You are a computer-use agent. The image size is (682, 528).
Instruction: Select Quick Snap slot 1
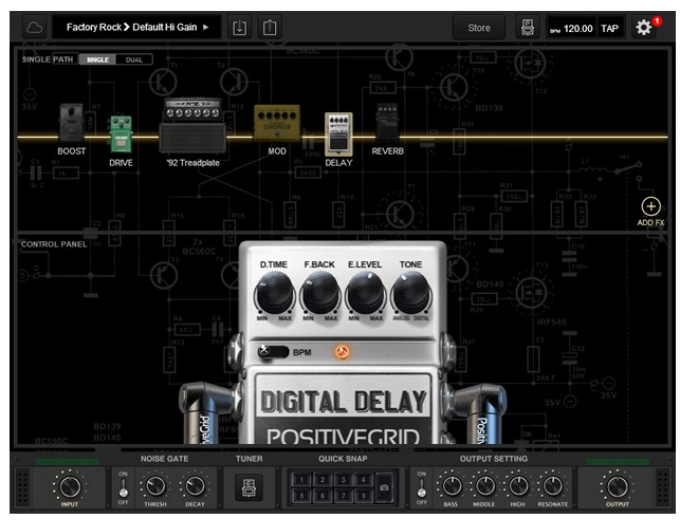pyautogui.click(x=301, y=480)
